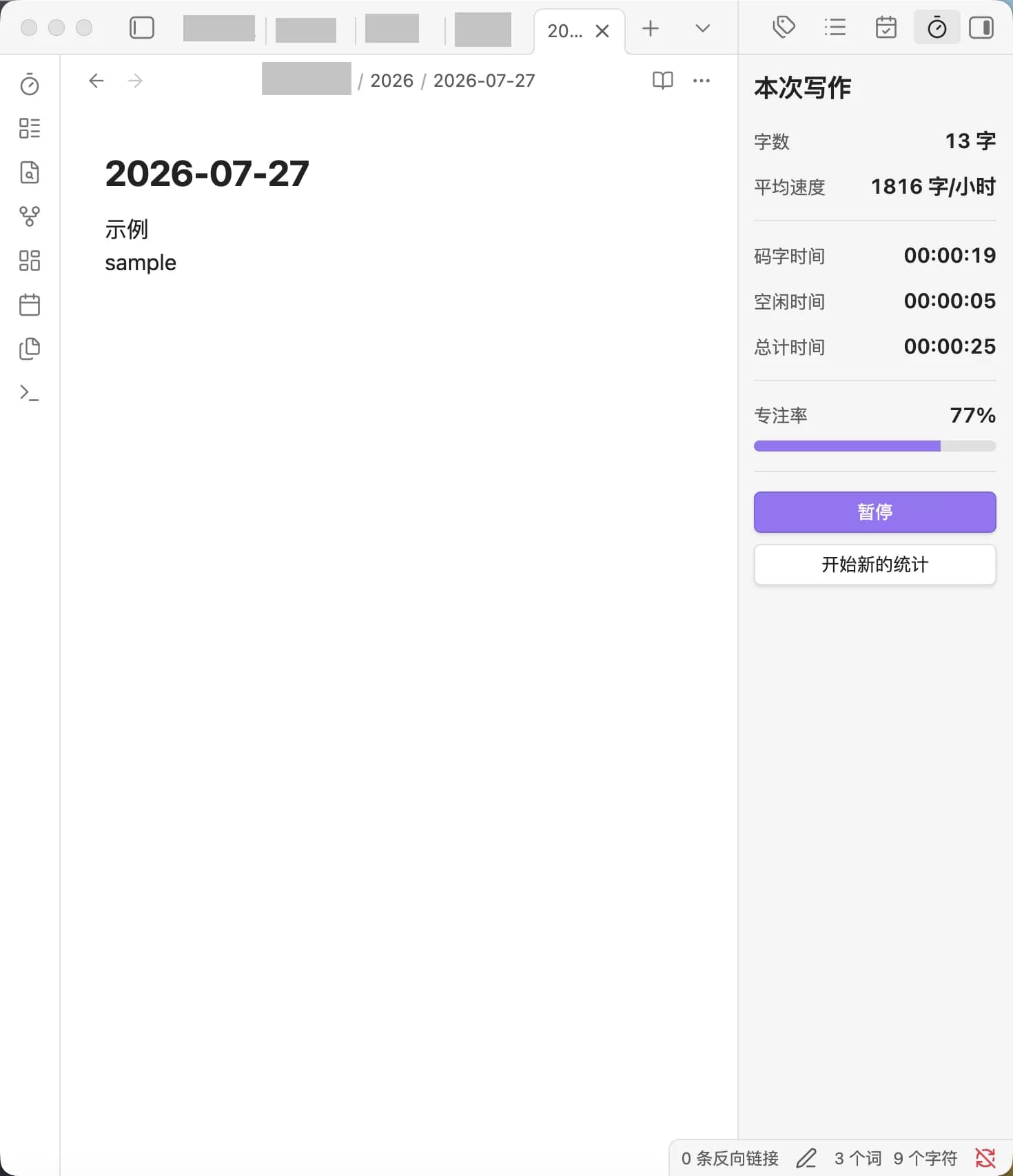Image resolution: width=1013 pixels, height=1176 pixels.
Task: Show the outline list panel icon
Action: [x=835, y=28]
